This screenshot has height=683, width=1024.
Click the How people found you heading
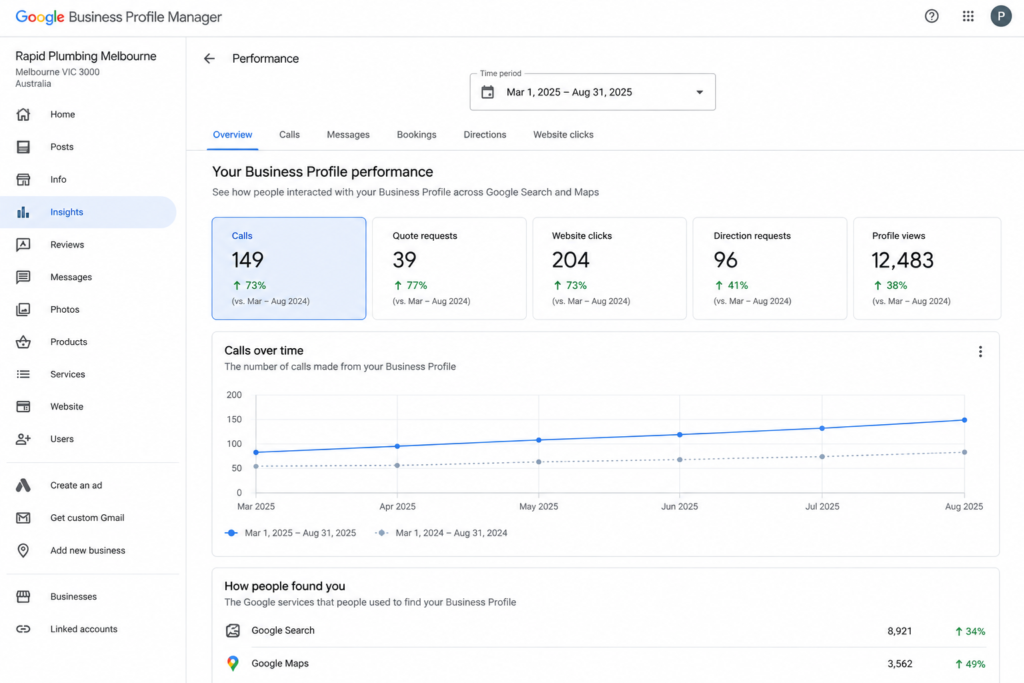click(285, 586)
